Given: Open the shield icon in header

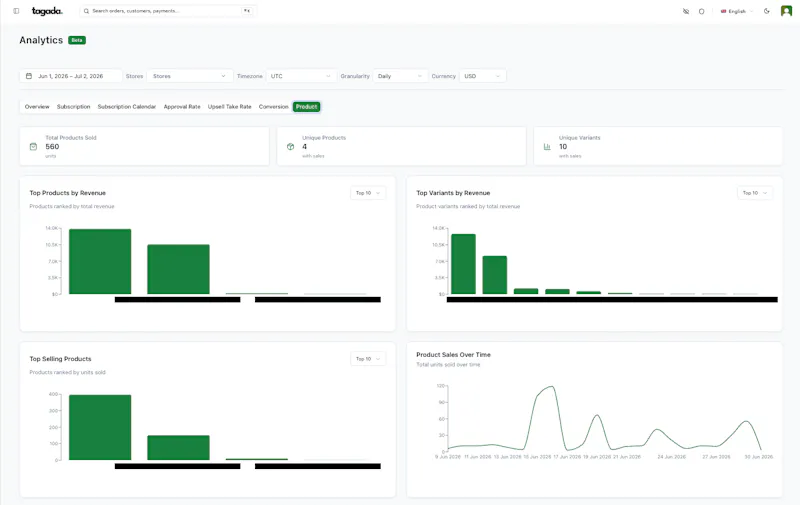Looking at the screenshot, I should 702,11.
